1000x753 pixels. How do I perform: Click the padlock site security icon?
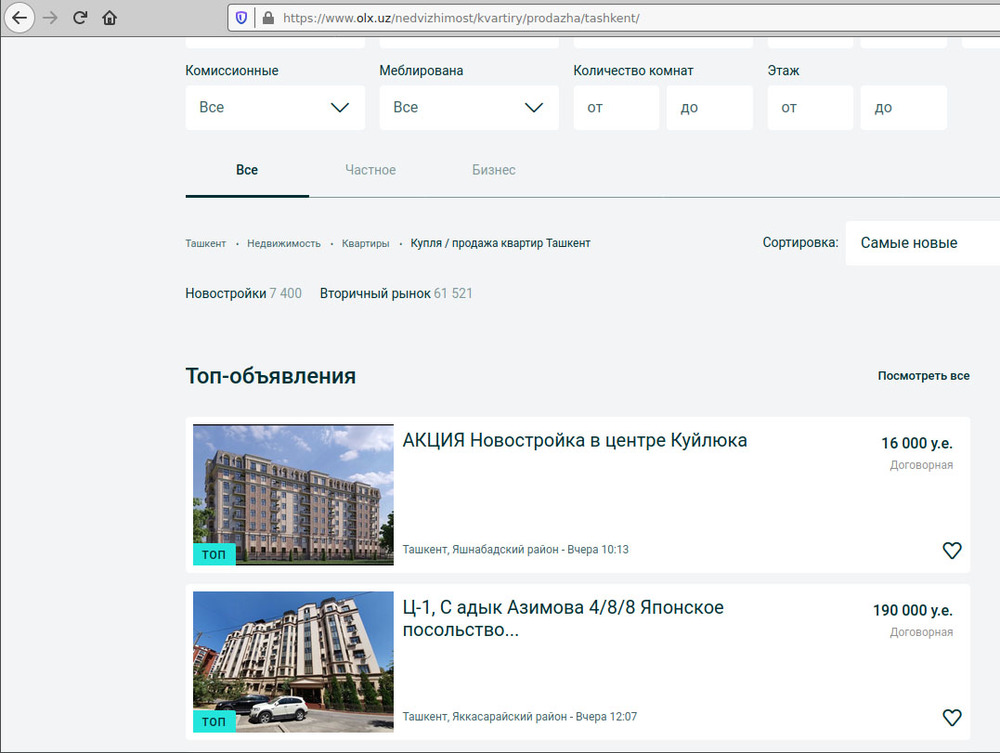(267, 18)
